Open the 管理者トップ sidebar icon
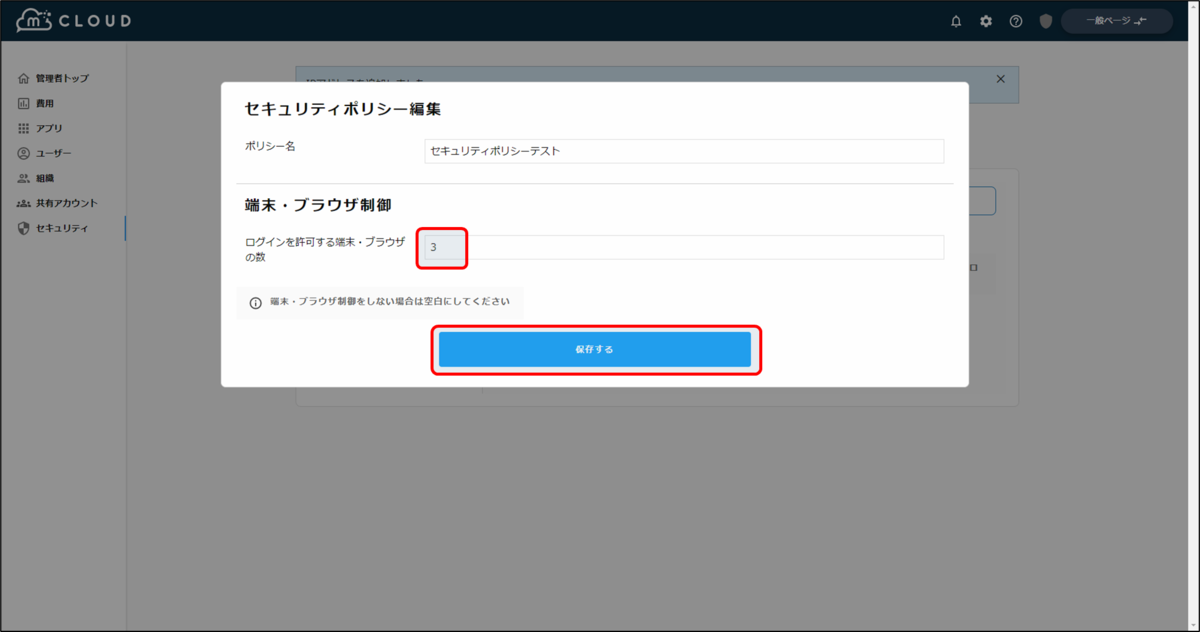1200x632 pixels. (55, 77)
